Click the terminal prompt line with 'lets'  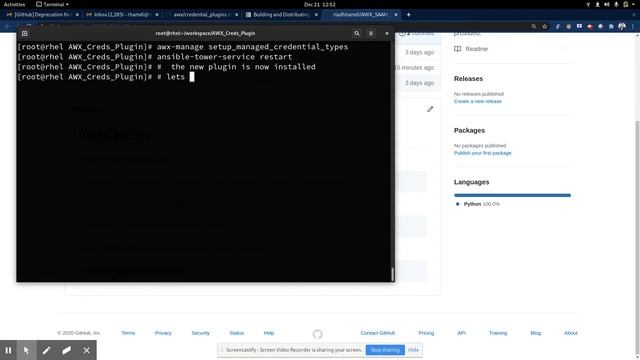[x=106, y=77]
